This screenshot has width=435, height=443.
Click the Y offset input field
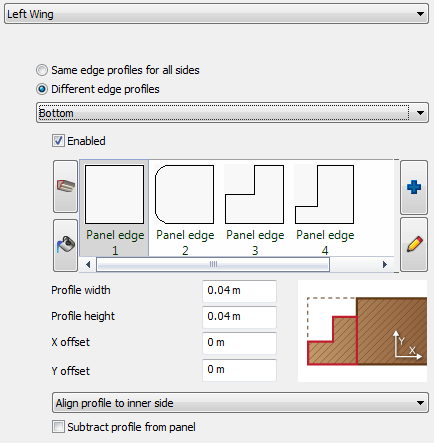coord(239,370)
